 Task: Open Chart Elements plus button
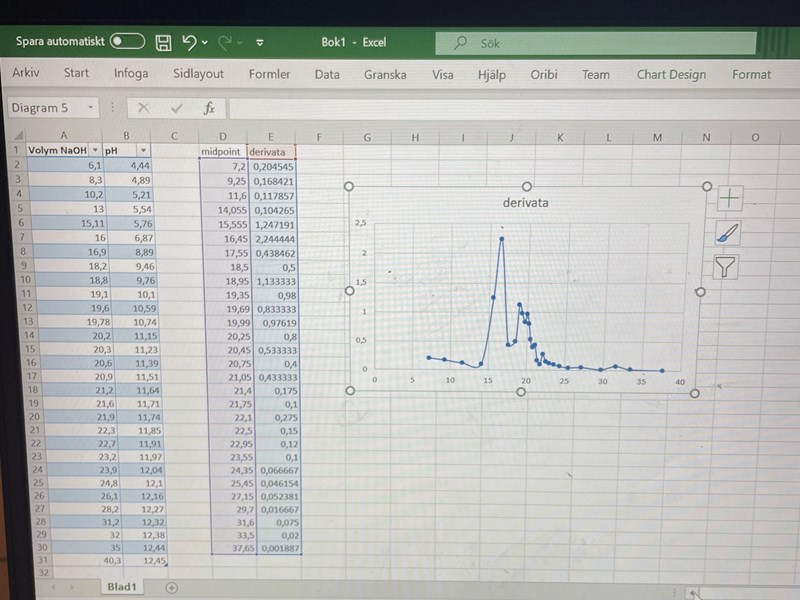(729, 198)
